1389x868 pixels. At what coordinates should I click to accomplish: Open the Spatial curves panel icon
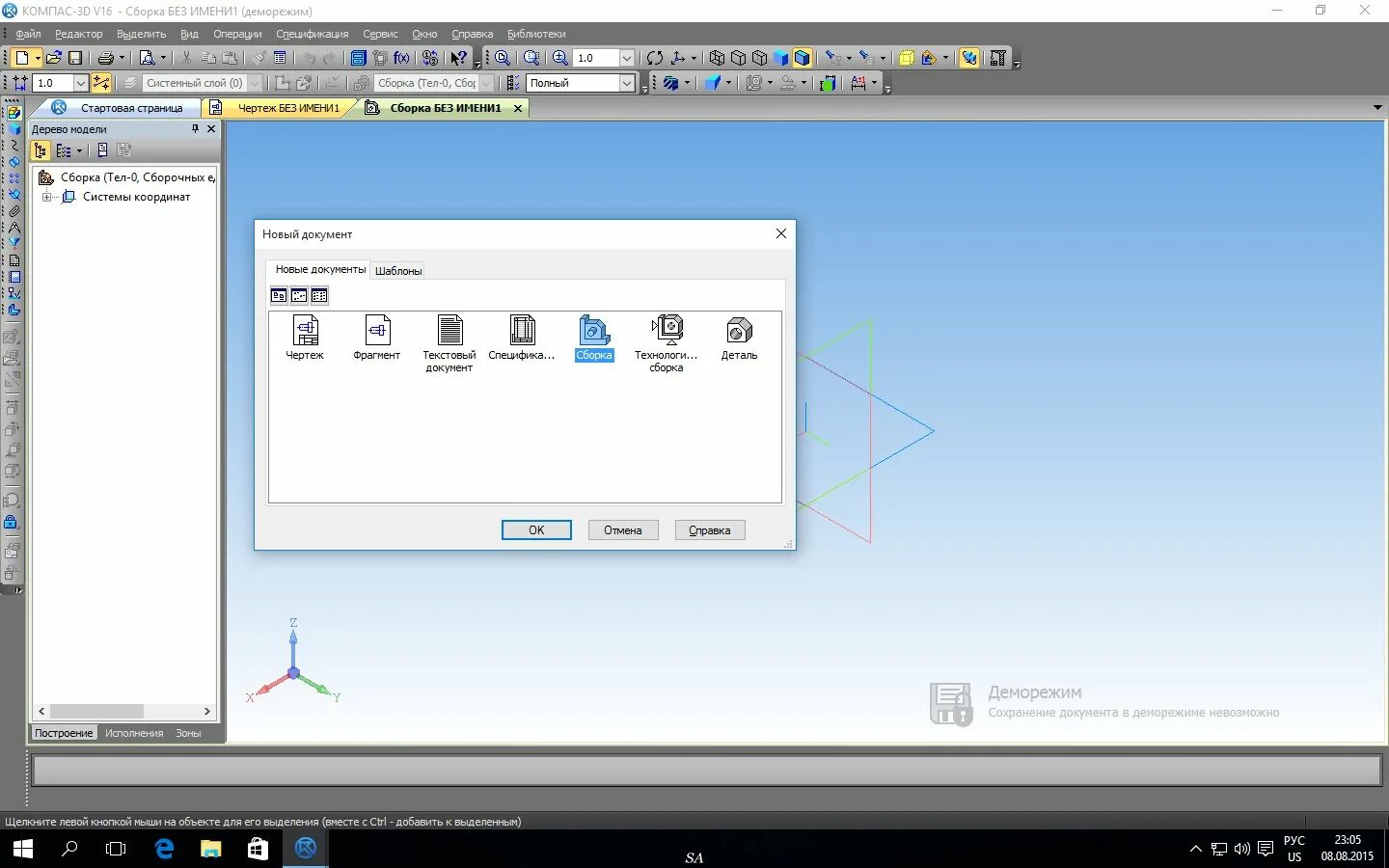14,145
